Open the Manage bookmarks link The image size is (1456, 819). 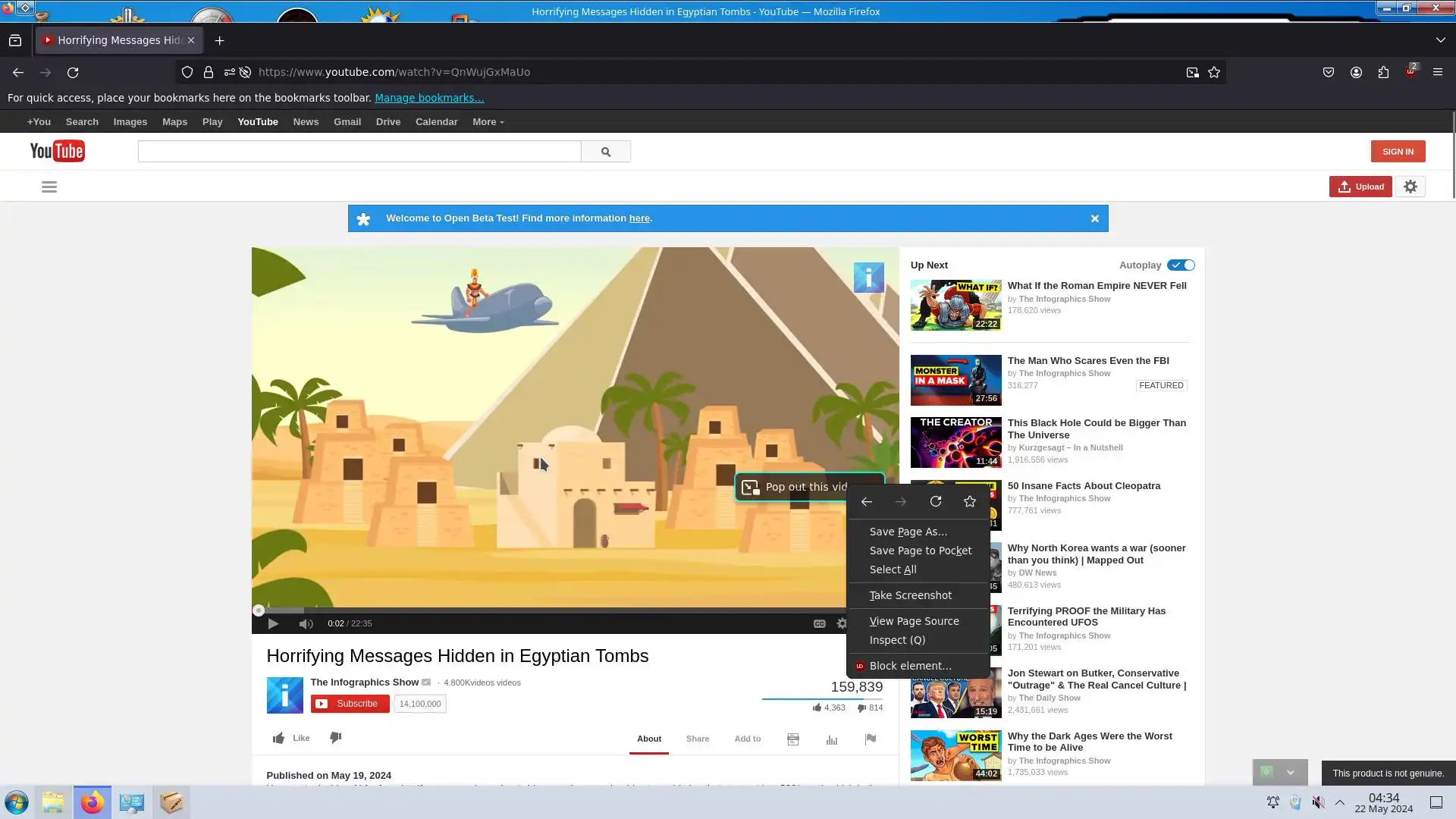[429, 98]
